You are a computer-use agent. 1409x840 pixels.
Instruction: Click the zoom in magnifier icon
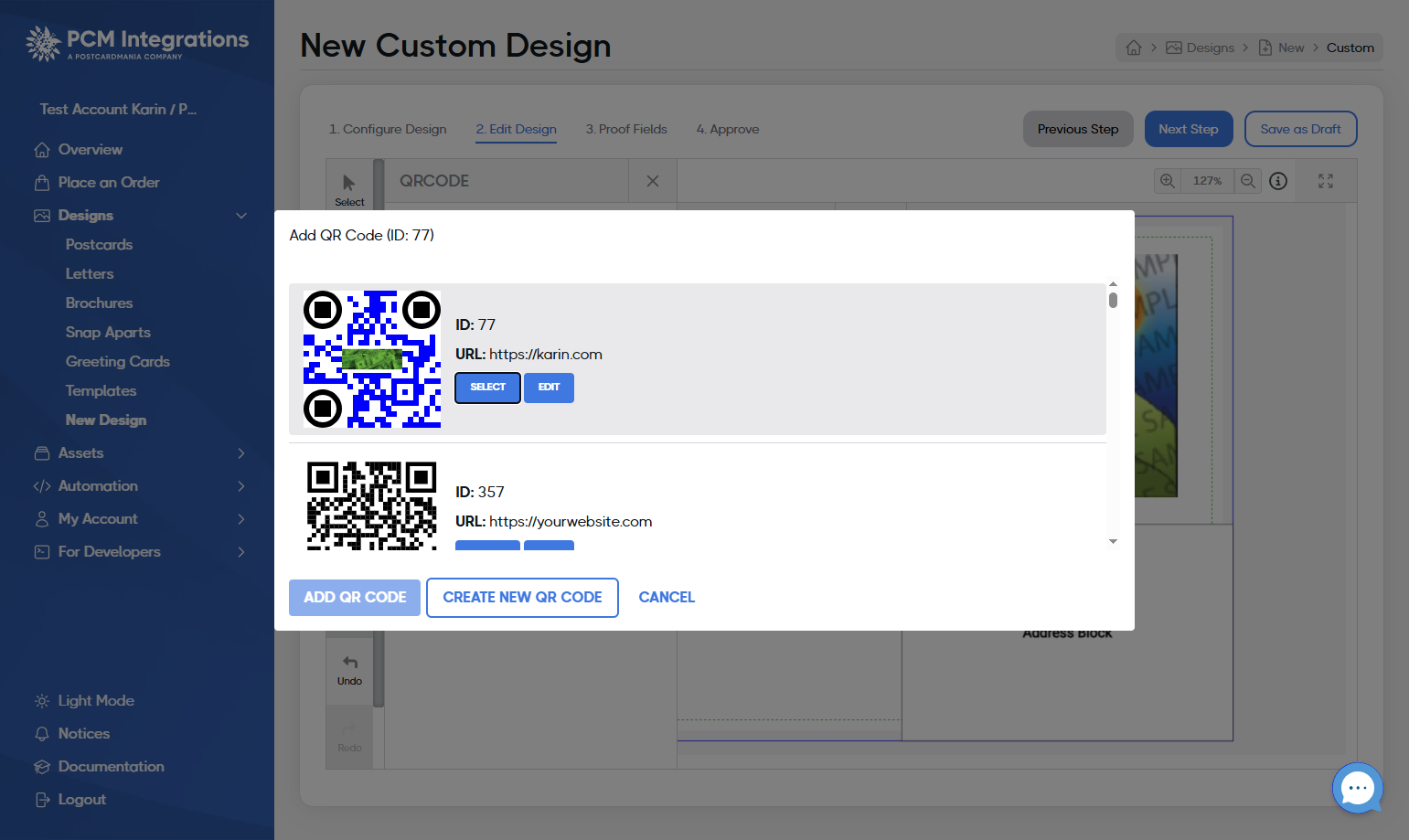click(1168, 181)
